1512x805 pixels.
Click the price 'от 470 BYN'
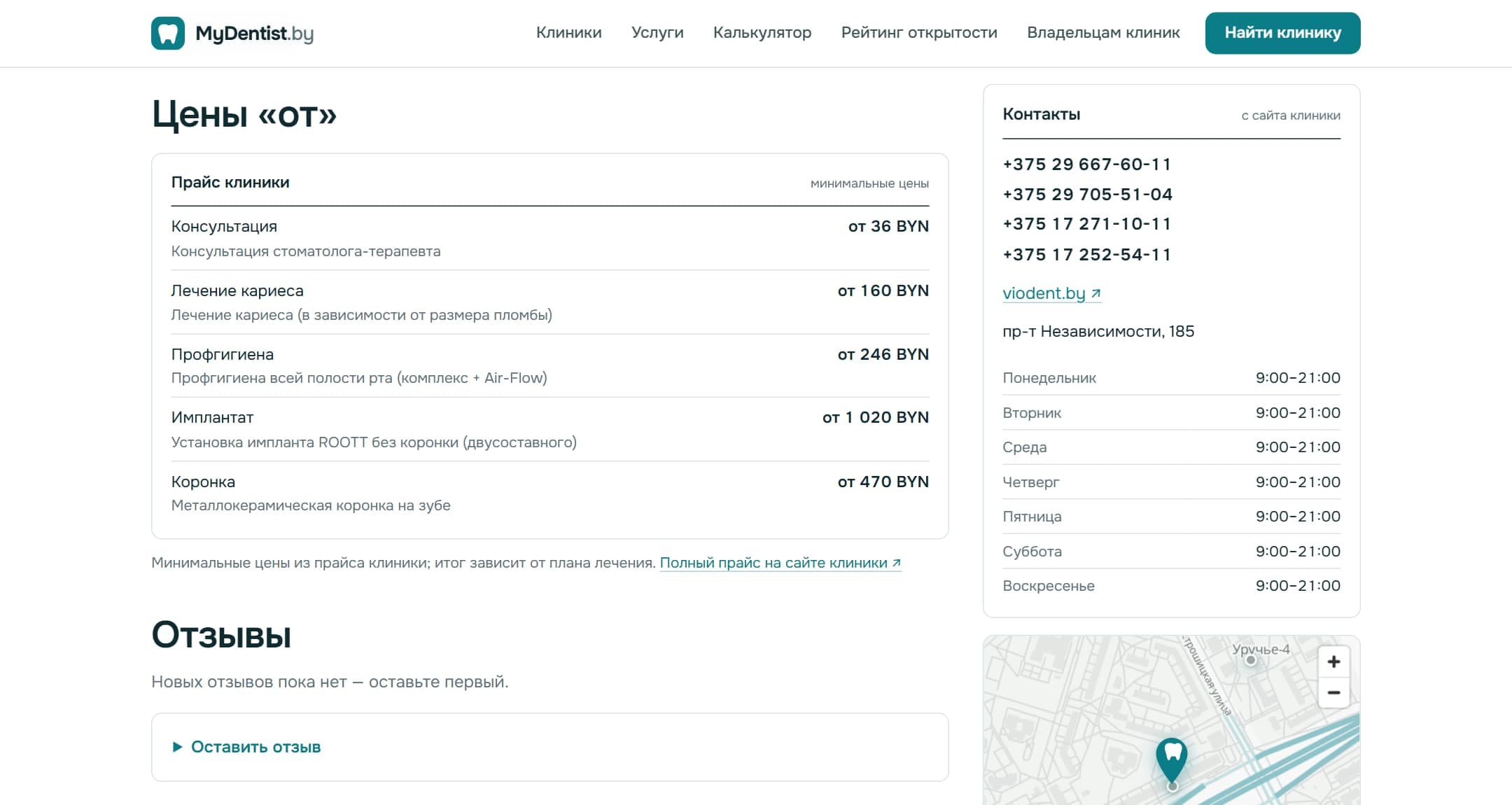(883, 482)
